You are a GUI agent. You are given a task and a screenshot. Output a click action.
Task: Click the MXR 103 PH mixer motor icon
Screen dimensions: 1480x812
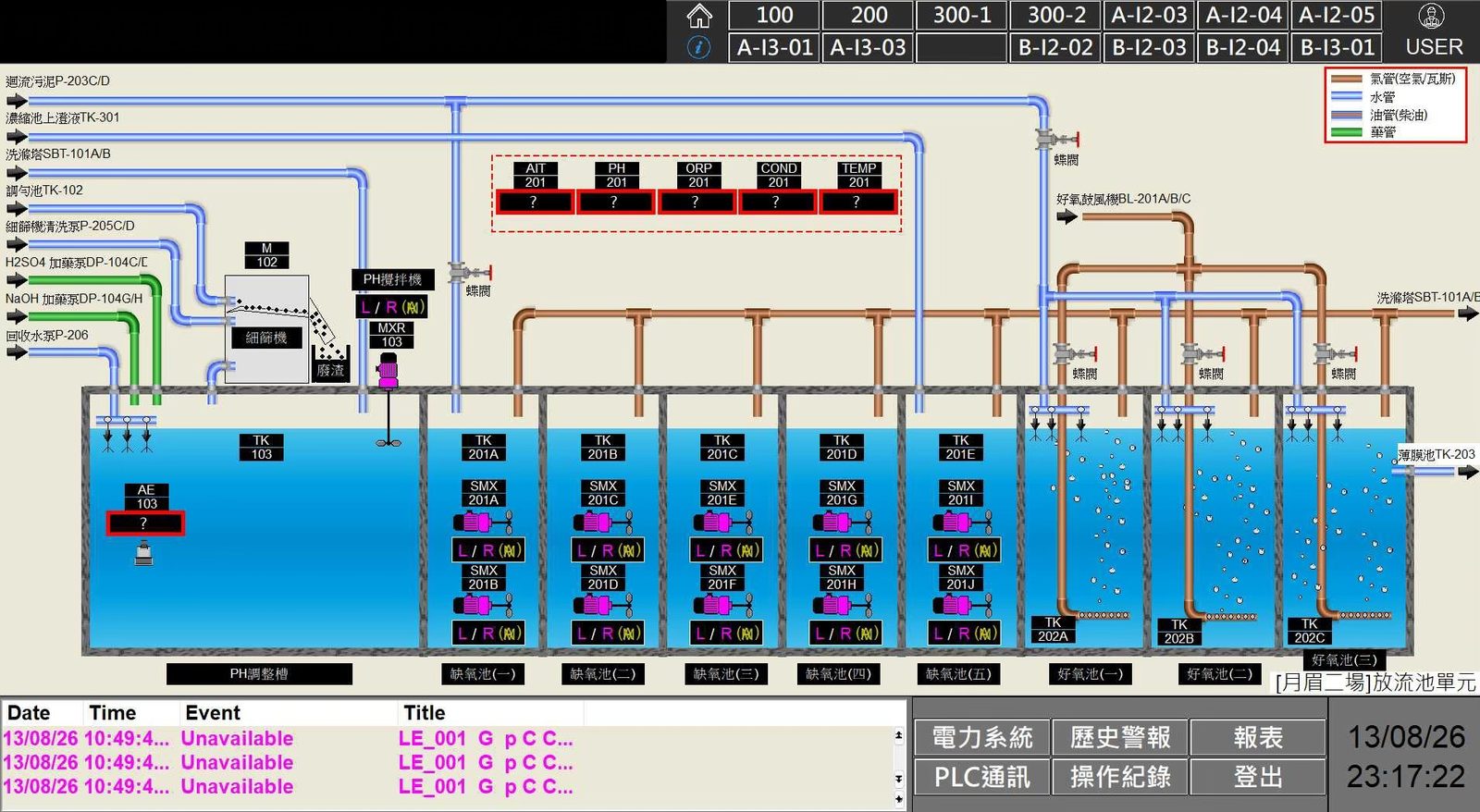click(388, 372)
